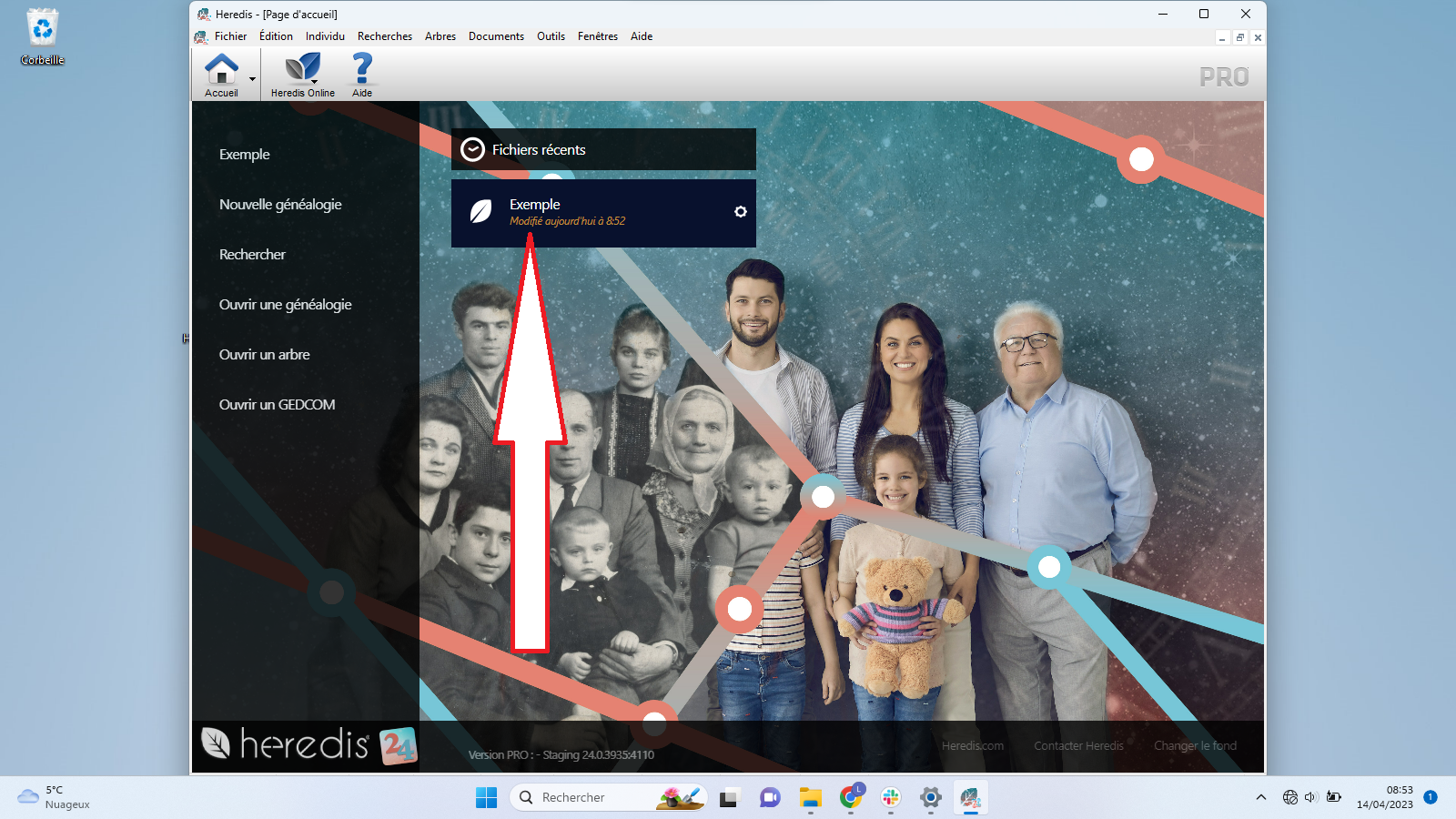Open File Explorer from taskbar
This screenshot has width=1456, height=819.
[810, 798]
